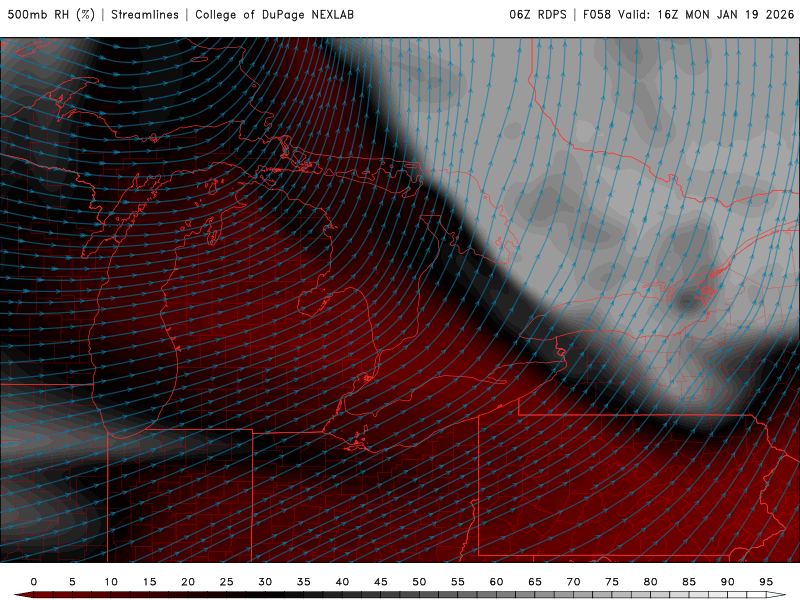800x600 pixels.
Task: Click the '55' color scale label
Action: click(x=458, y=582)
